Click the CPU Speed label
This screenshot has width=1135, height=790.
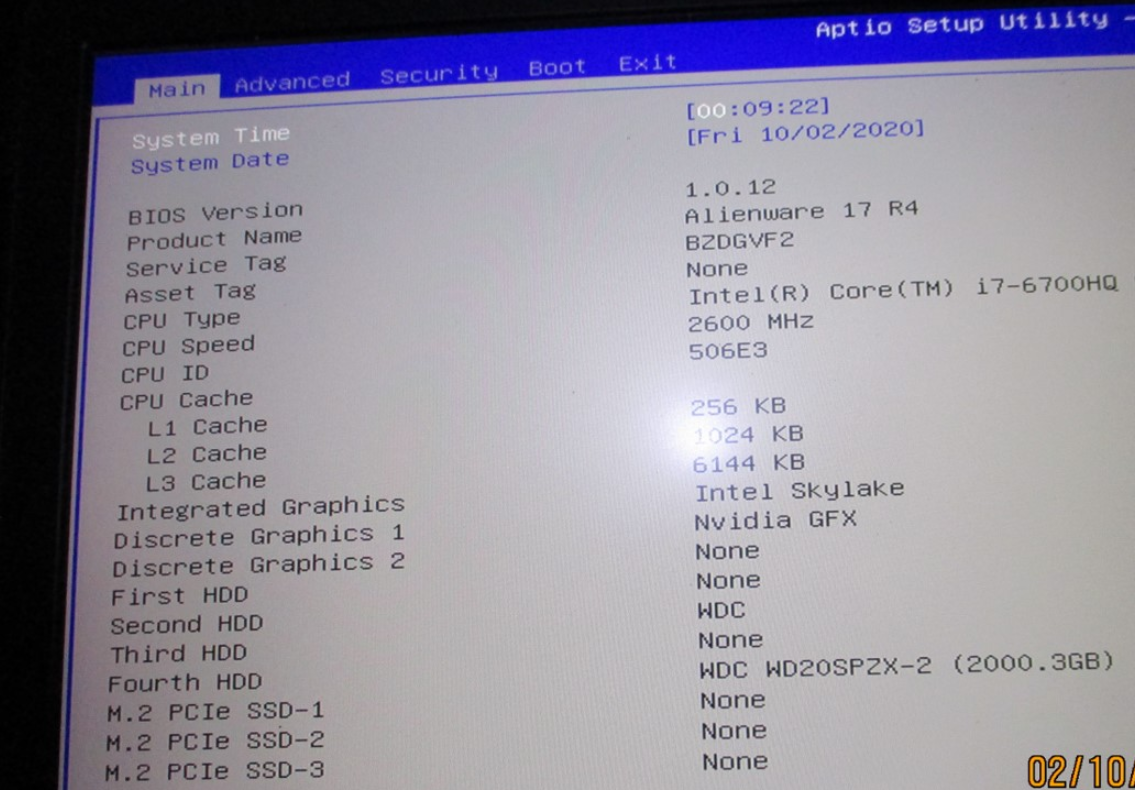click(x=188, y=346)
